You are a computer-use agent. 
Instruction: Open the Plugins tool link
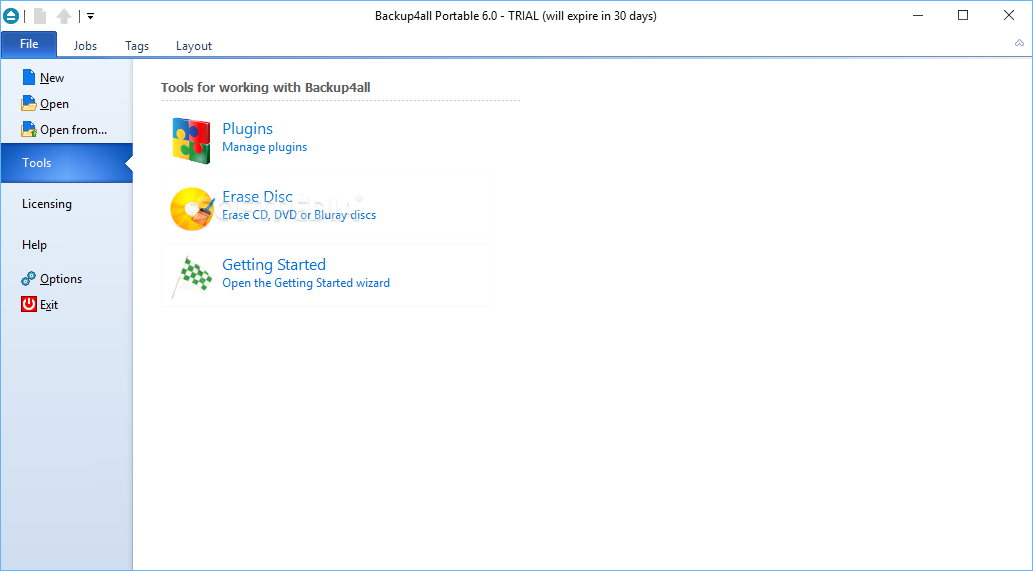(x=247, y=128)
